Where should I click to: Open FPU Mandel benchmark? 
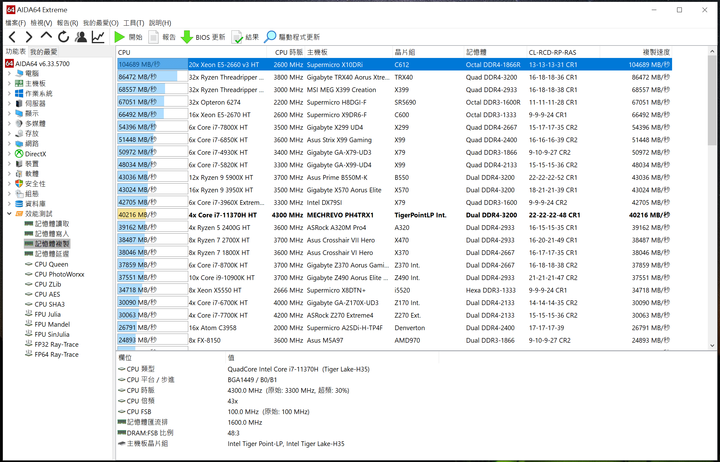[x=47, y=324]
